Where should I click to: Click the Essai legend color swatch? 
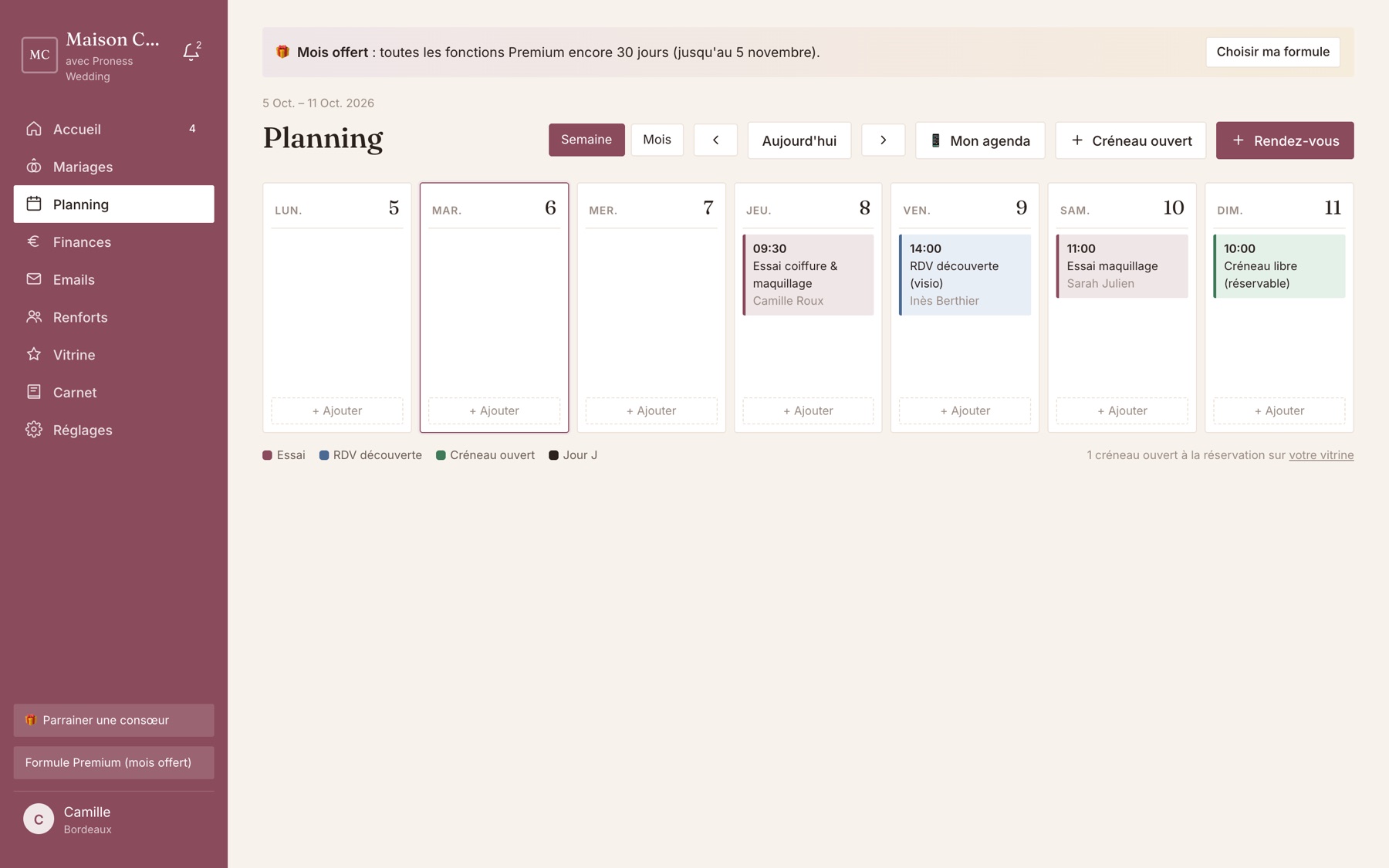point(268,455)
